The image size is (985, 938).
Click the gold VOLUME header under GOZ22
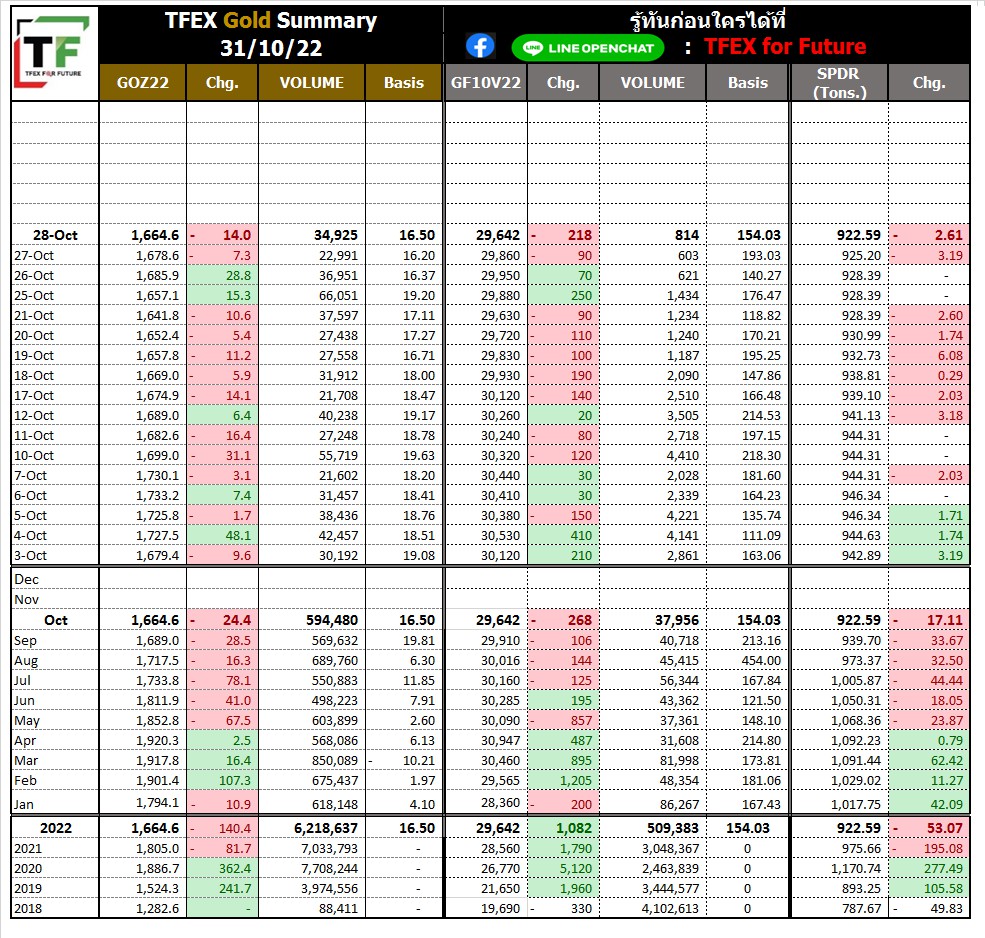[312, 83]
